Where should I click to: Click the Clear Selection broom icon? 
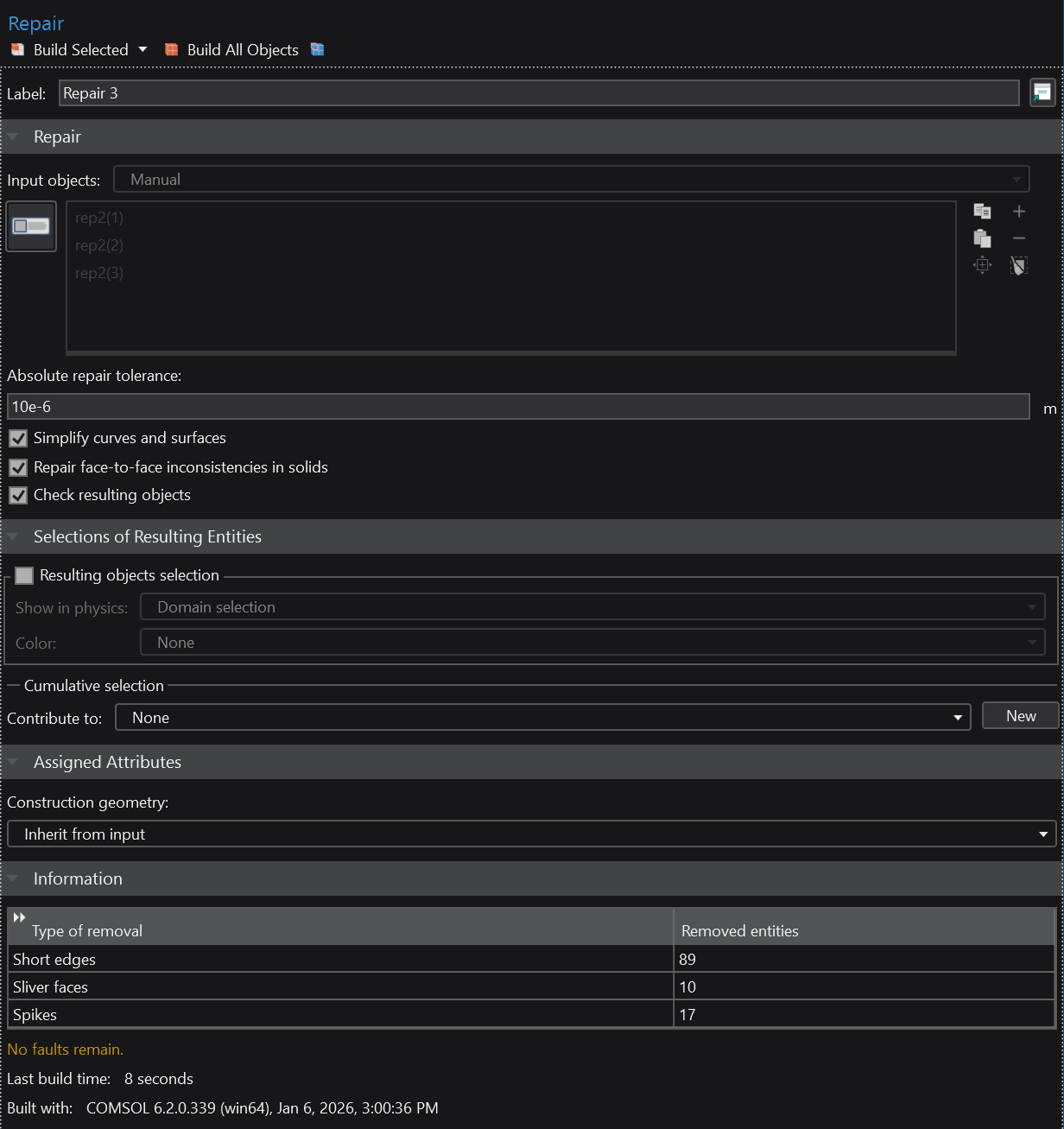tap(1019, 265)
